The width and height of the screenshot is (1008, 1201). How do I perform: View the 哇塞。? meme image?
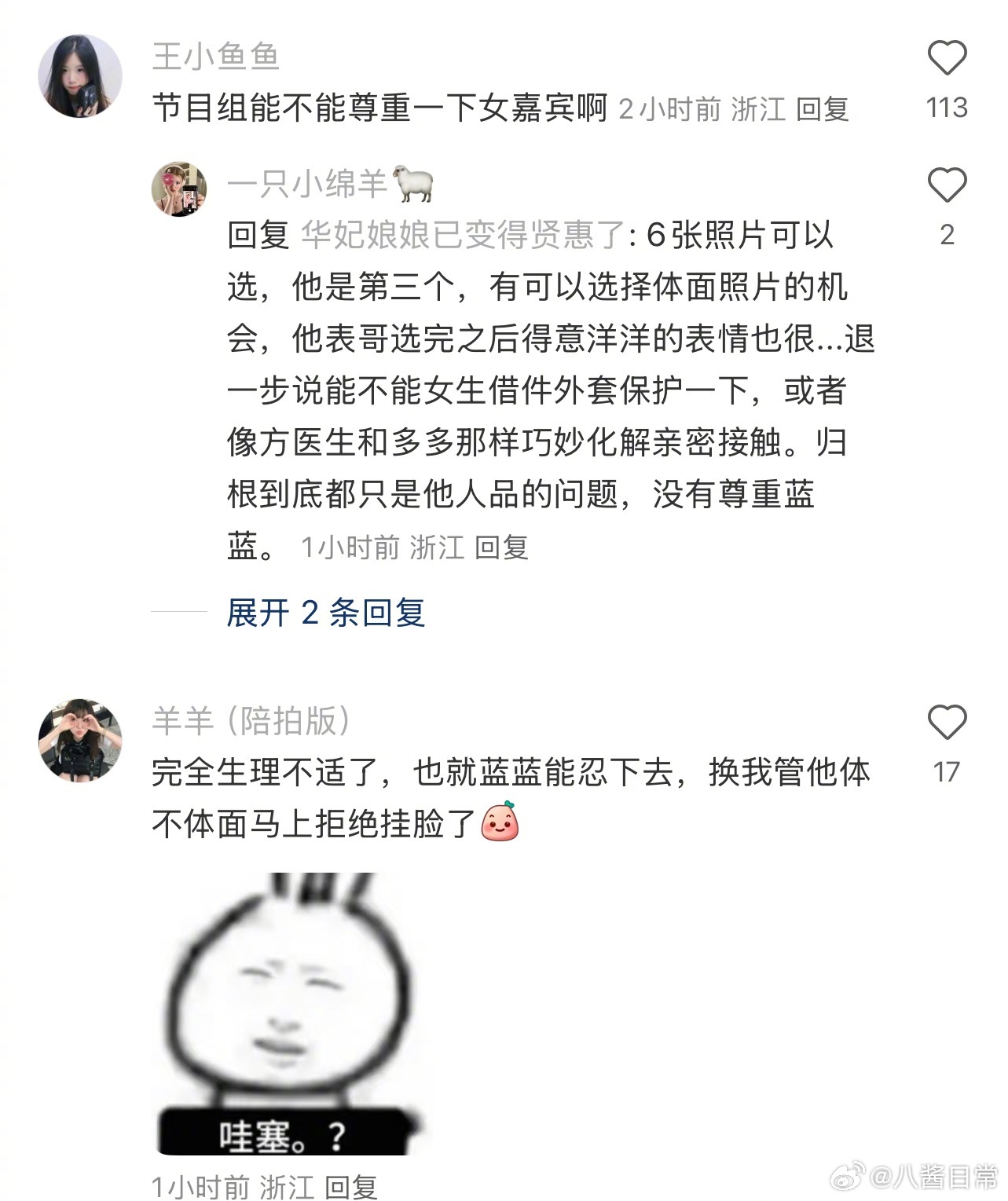tap(289, 1013)
